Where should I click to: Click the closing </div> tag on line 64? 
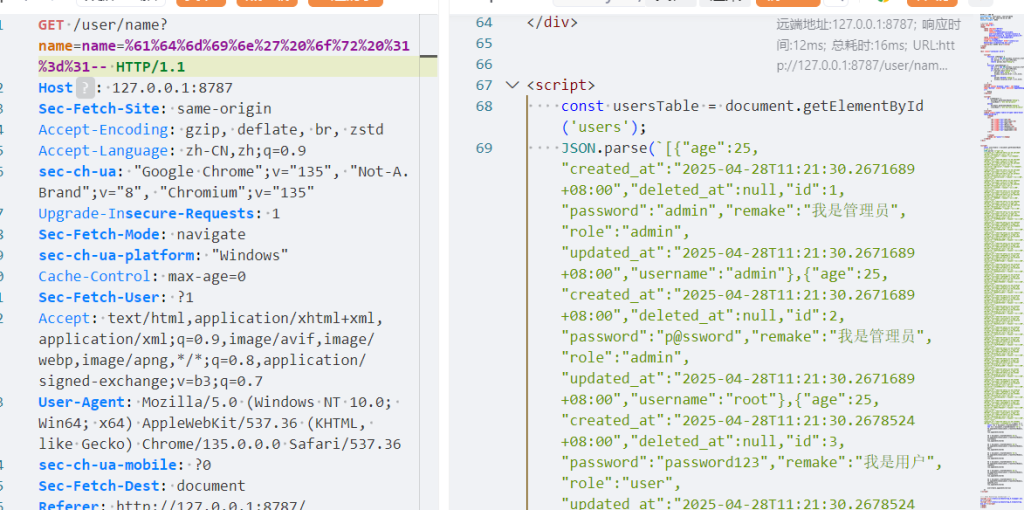(551, 23)
